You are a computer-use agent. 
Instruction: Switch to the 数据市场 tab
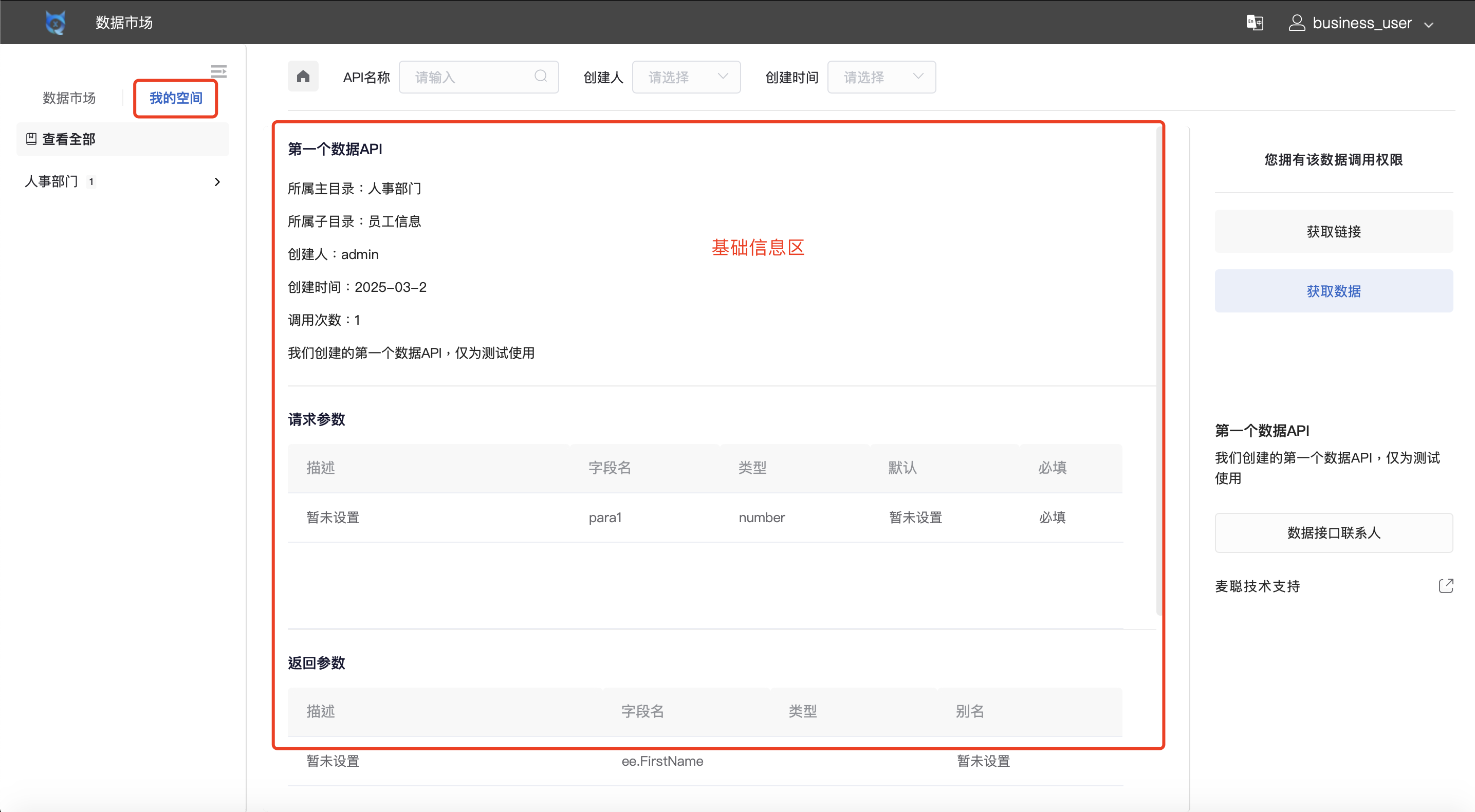click(69, 98)
